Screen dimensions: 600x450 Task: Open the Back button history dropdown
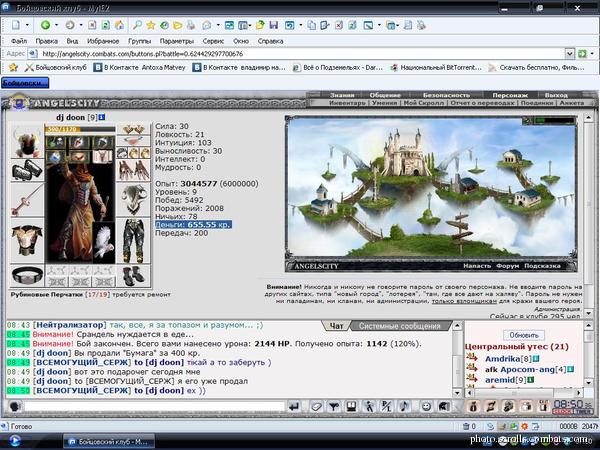(x=56, y=25)
